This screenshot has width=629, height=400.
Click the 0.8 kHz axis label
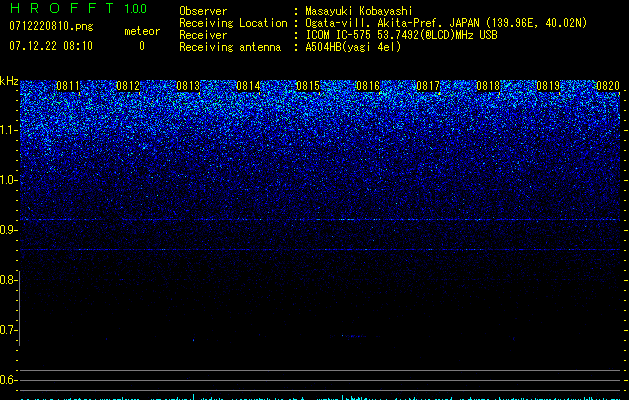click(9, 280)
